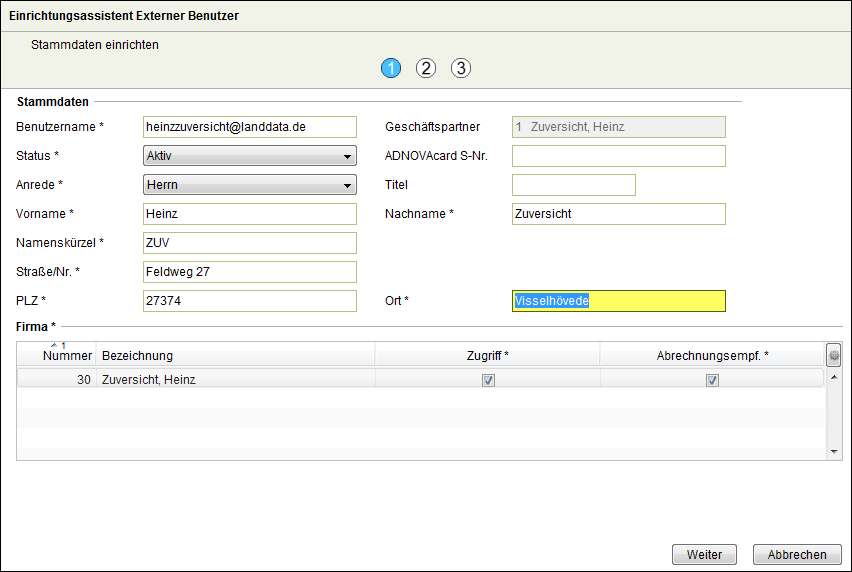Cancel wizard with Abbrechen button
Screen dimensions: 852x572
(797, 555)
